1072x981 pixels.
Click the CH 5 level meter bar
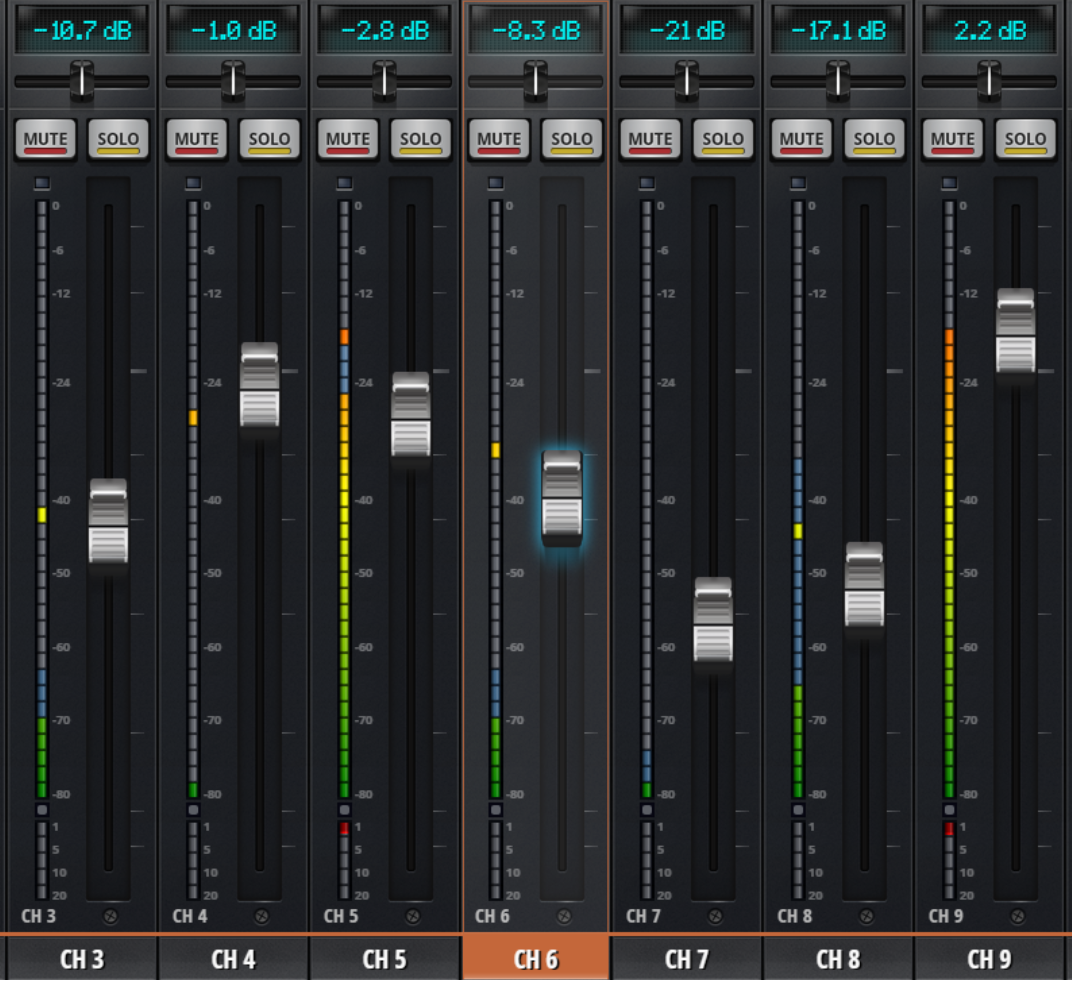344,499
